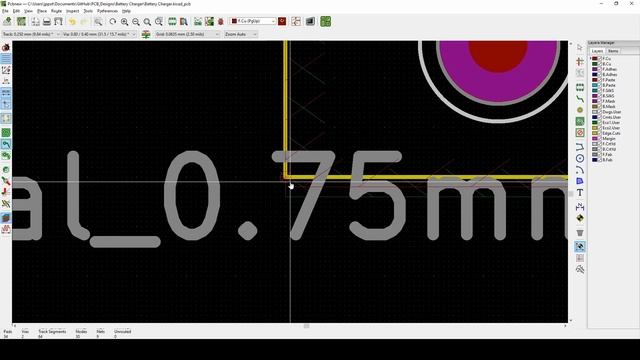This screenshot has height=360, width=640.
Task: Open the Place menu
Action: pyautogui.click(x=42, y=11)
